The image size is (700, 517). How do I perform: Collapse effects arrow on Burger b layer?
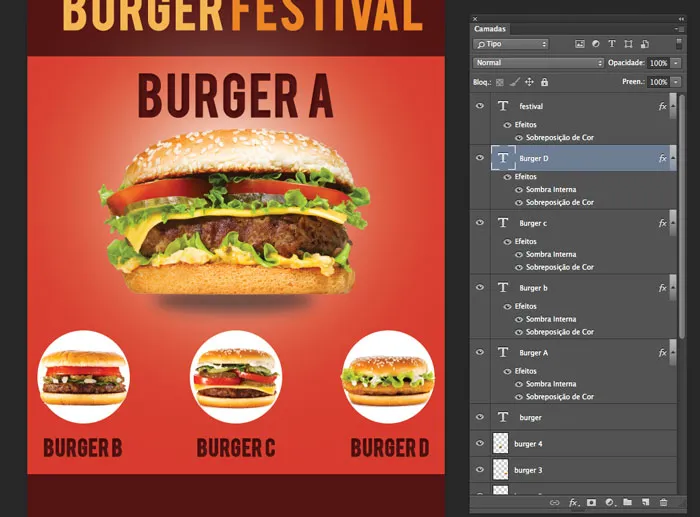click(673, 288)
